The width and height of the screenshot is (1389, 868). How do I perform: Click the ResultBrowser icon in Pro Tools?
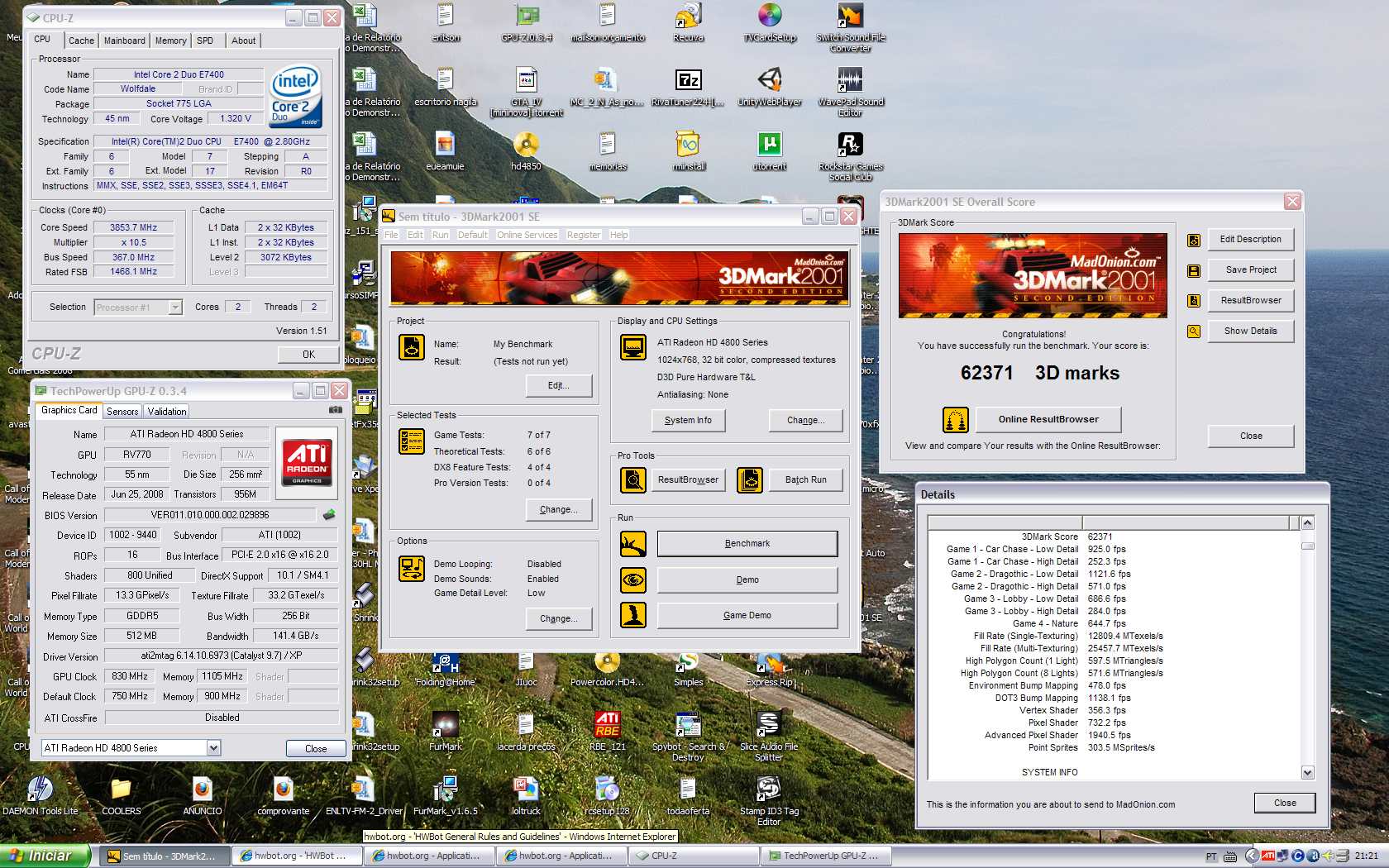click(x=633, y=479)
